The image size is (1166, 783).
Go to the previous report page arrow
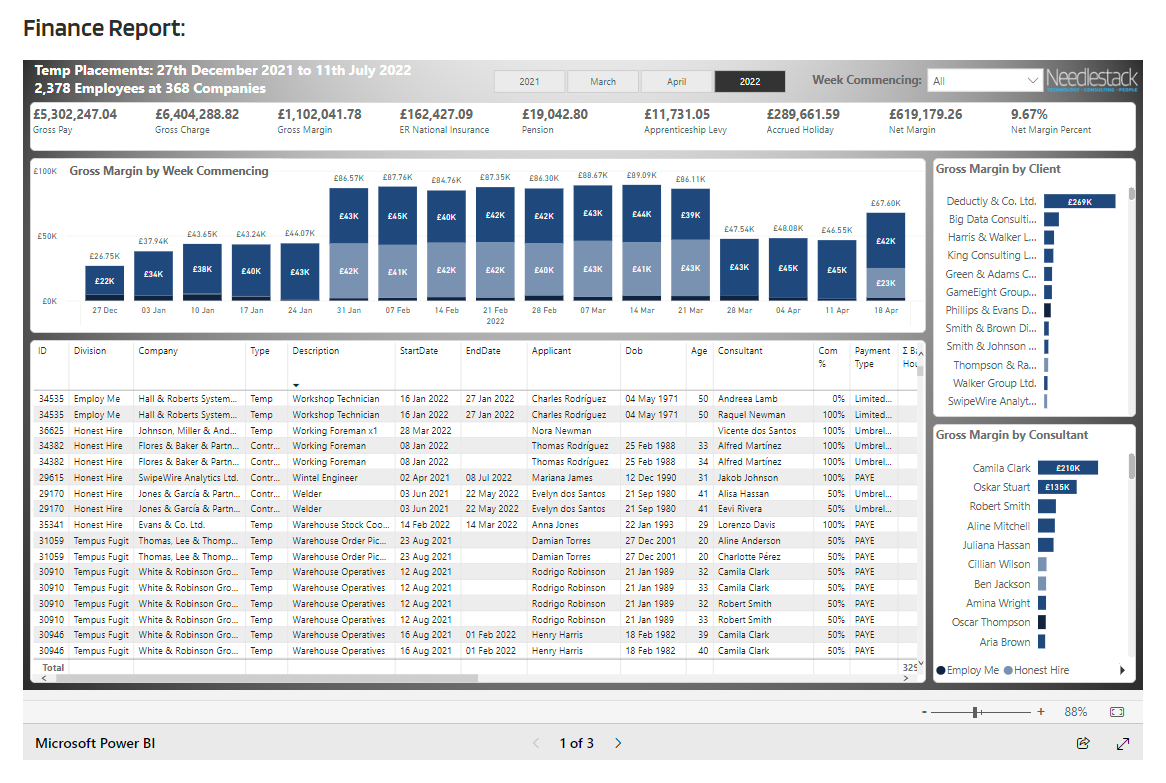point(536,743)
